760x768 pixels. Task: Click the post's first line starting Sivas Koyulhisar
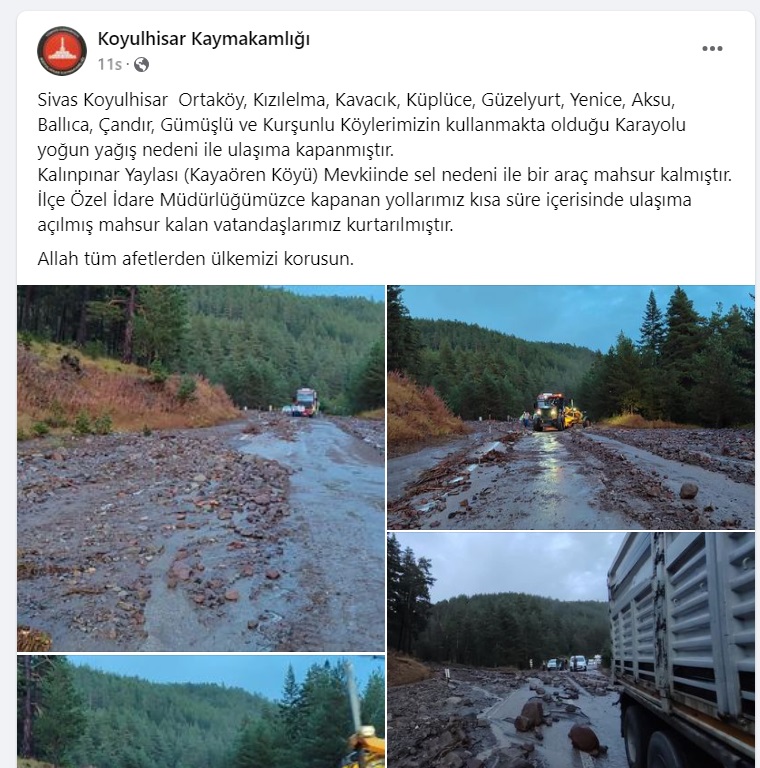356,100
